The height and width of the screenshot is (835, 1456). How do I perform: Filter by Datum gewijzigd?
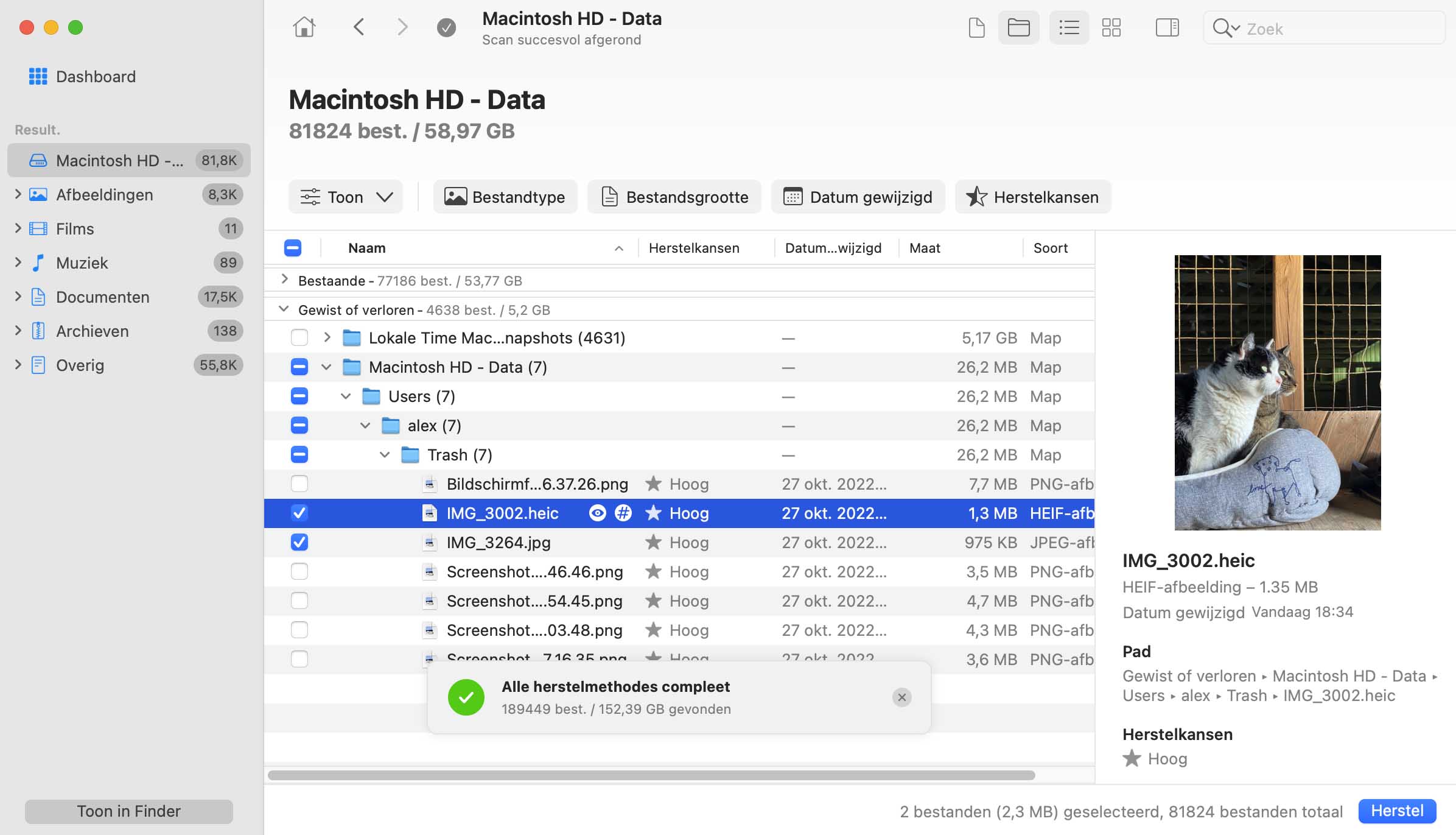tap(858, 197)
